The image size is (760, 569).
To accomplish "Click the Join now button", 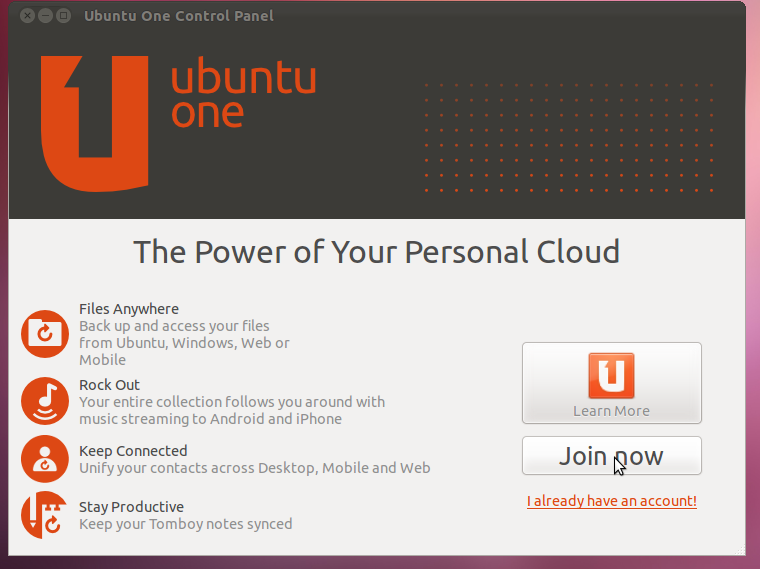I will [612, 456].
